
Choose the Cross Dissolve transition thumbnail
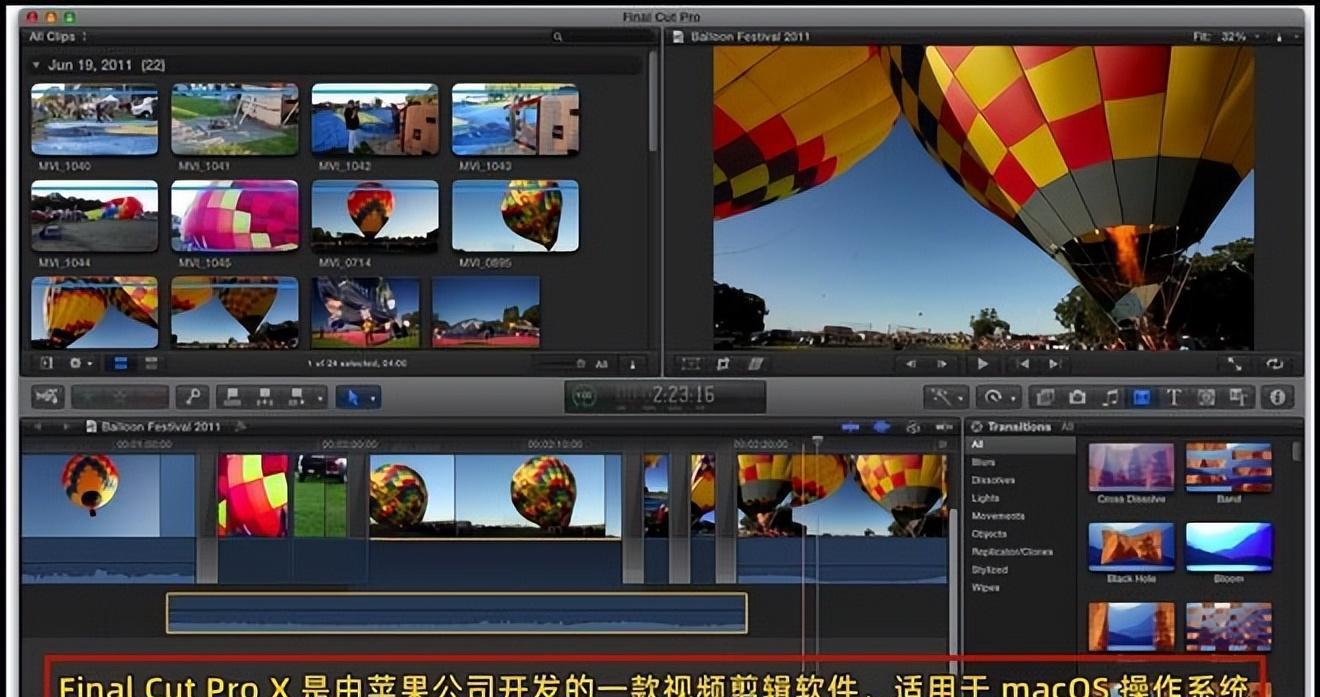1131,467
